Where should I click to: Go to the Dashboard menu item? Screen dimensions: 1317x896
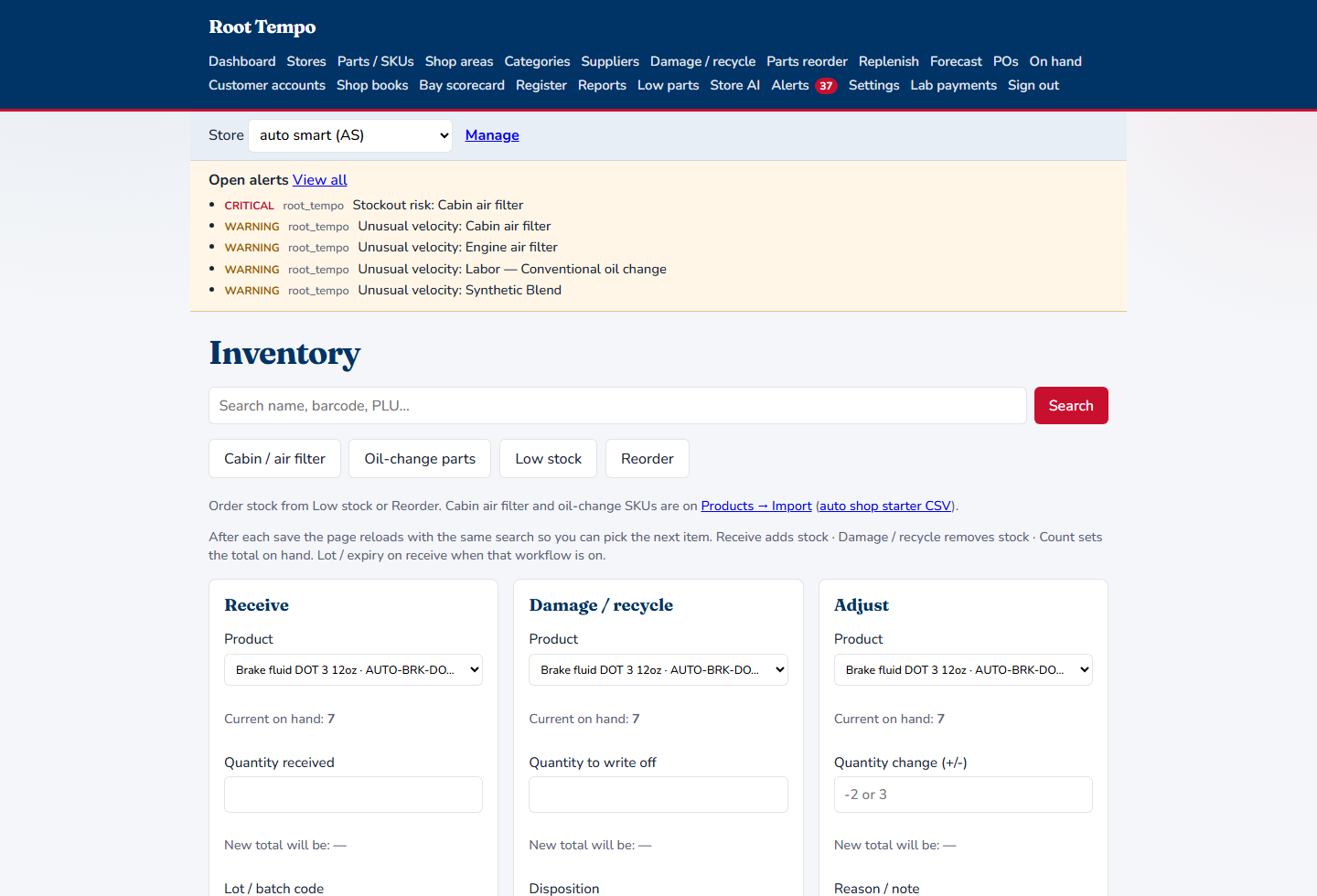tap(242, 61)
